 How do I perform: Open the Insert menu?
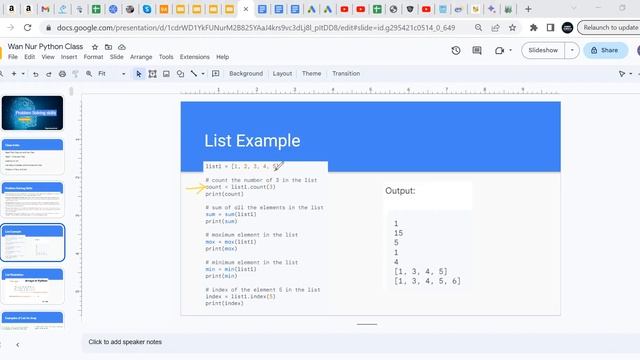coord(69,57)
